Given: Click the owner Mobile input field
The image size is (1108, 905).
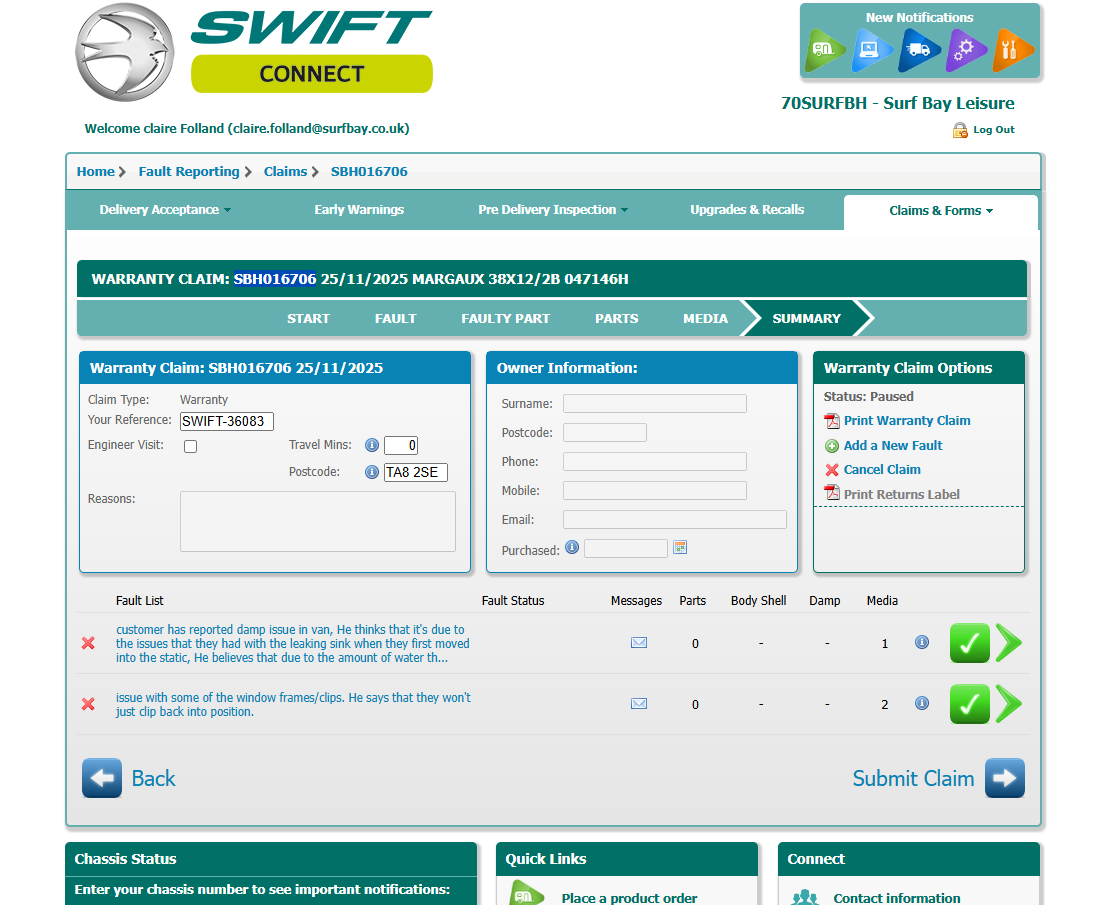Looking at the screenshot, I should coord(654,490).
